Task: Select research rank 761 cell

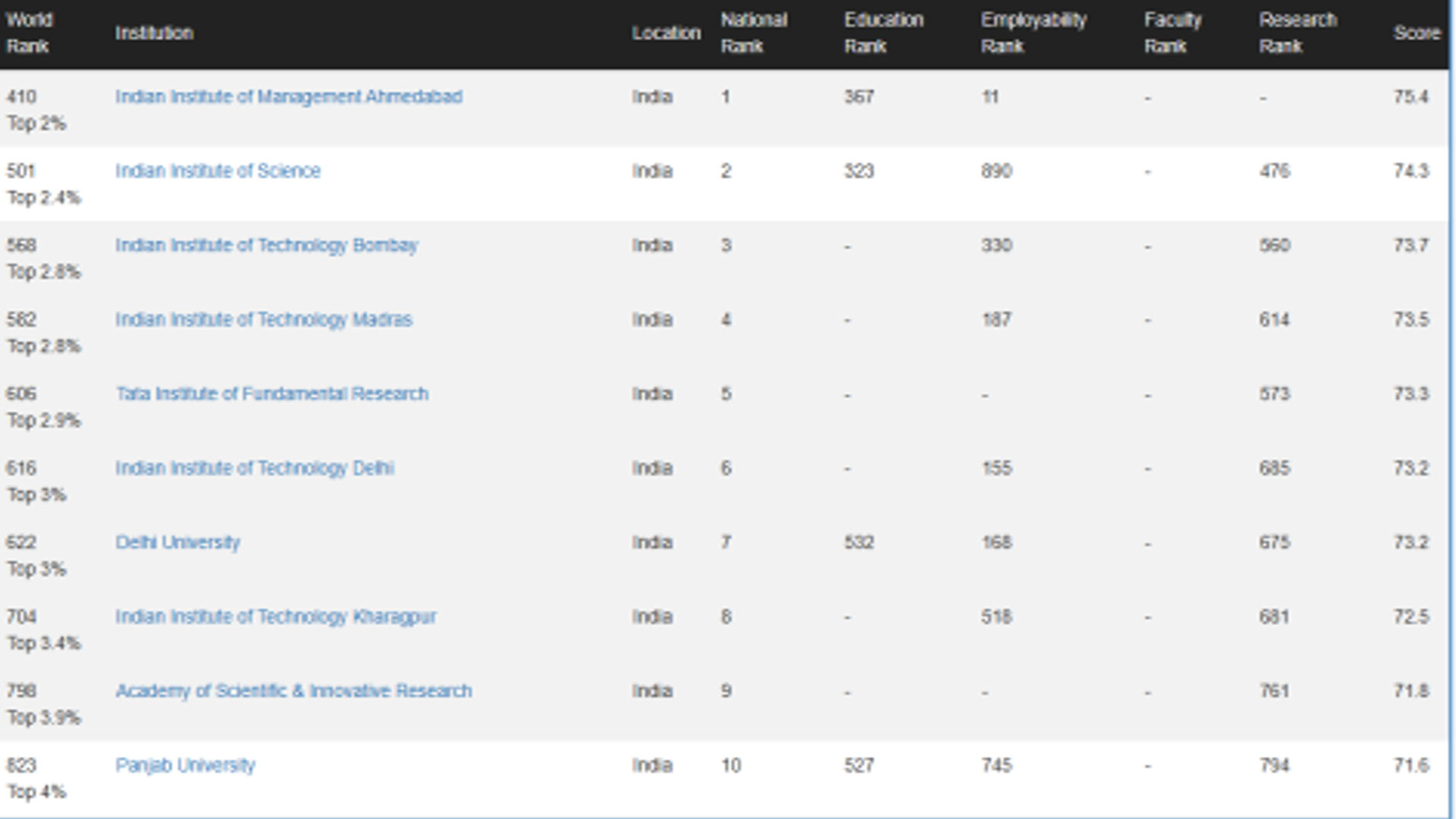Action: pyautogui.click(x=1275, y=692)
